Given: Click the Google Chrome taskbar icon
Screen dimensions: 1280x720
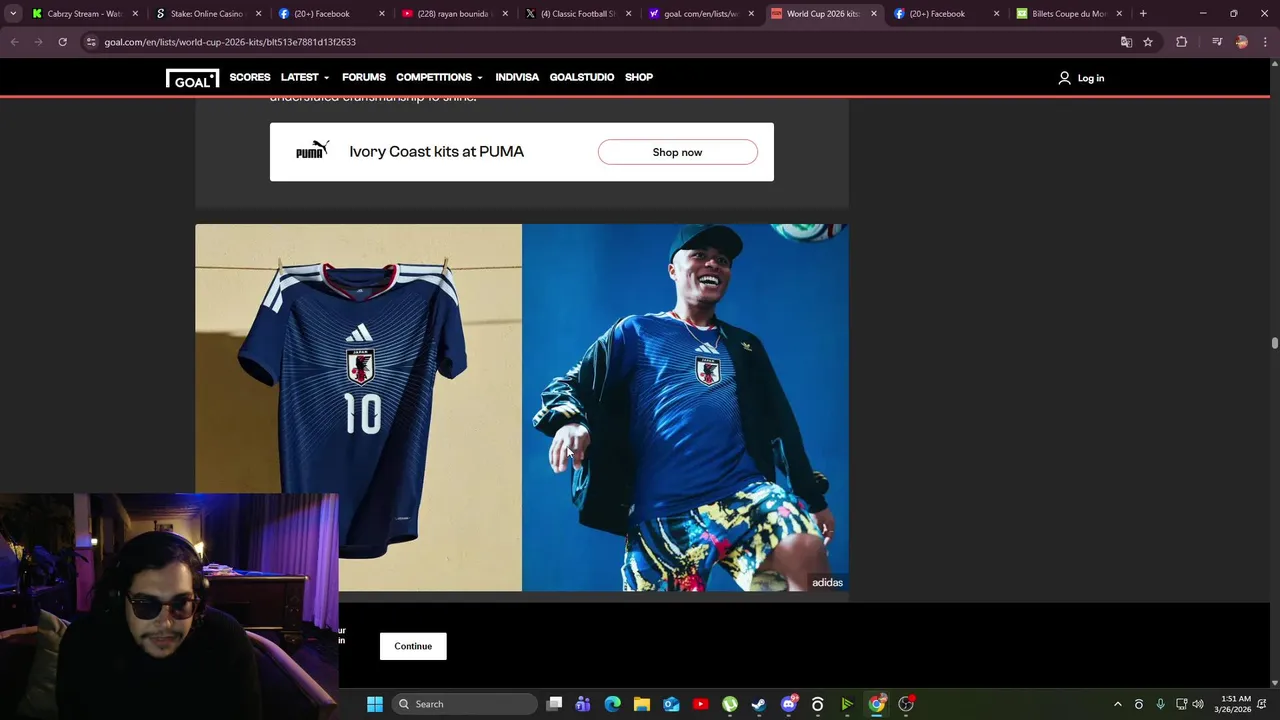Looking at the screenshot, I should click(877, 704).
